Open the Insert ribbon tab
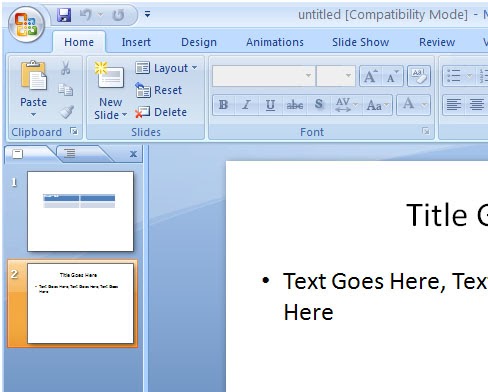The image size is (488, 392). point(136,42)
